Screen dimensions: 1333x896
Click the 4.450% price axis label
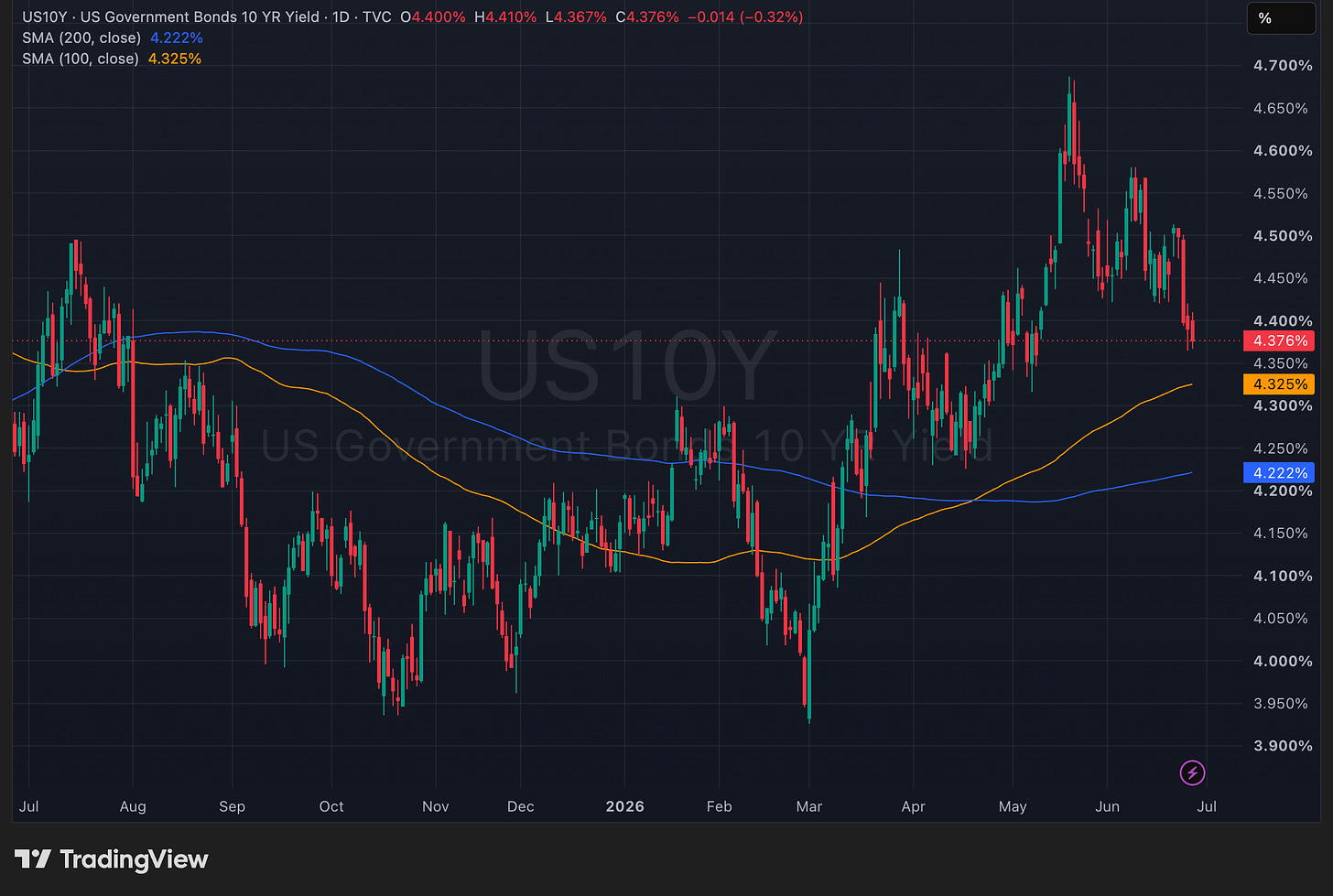[x=1280, y=278]
